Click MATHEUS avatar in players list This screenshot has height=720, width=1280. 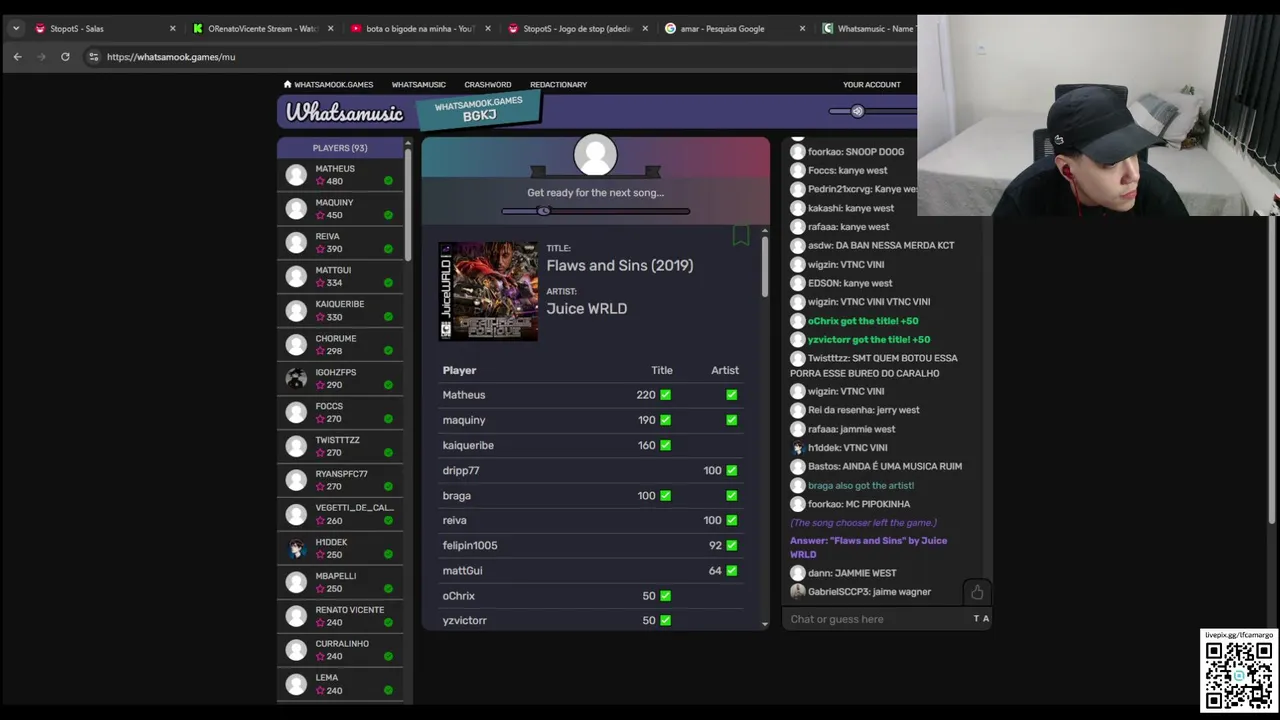pos(296,175)
